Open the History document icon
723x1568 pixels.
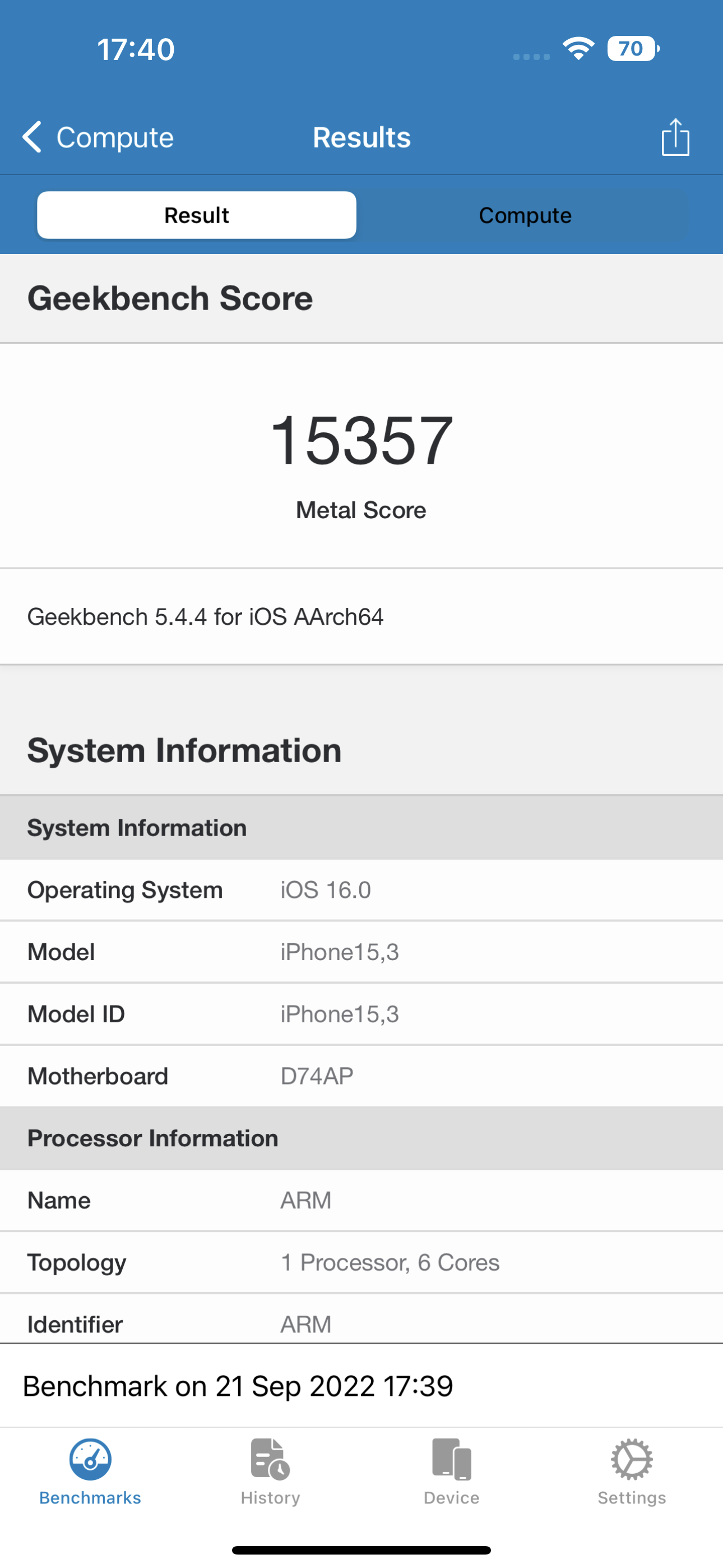(270, 1459)
